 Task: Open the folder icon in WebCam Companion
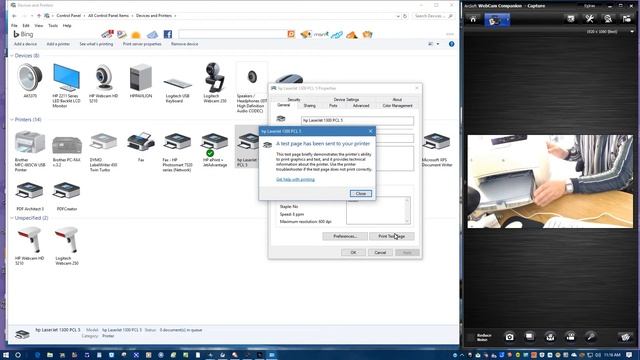coord(627,18)
